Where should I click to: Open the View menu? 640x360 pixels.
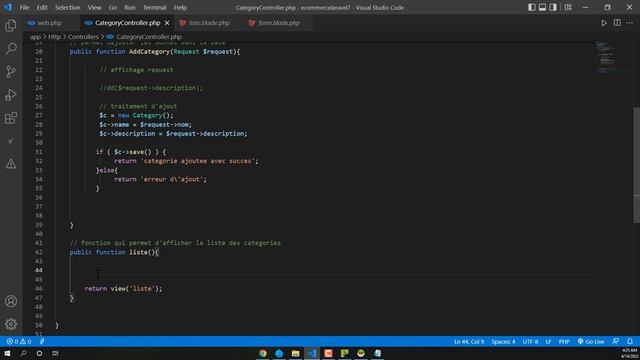pyautogui.click(x=94, y=8)
